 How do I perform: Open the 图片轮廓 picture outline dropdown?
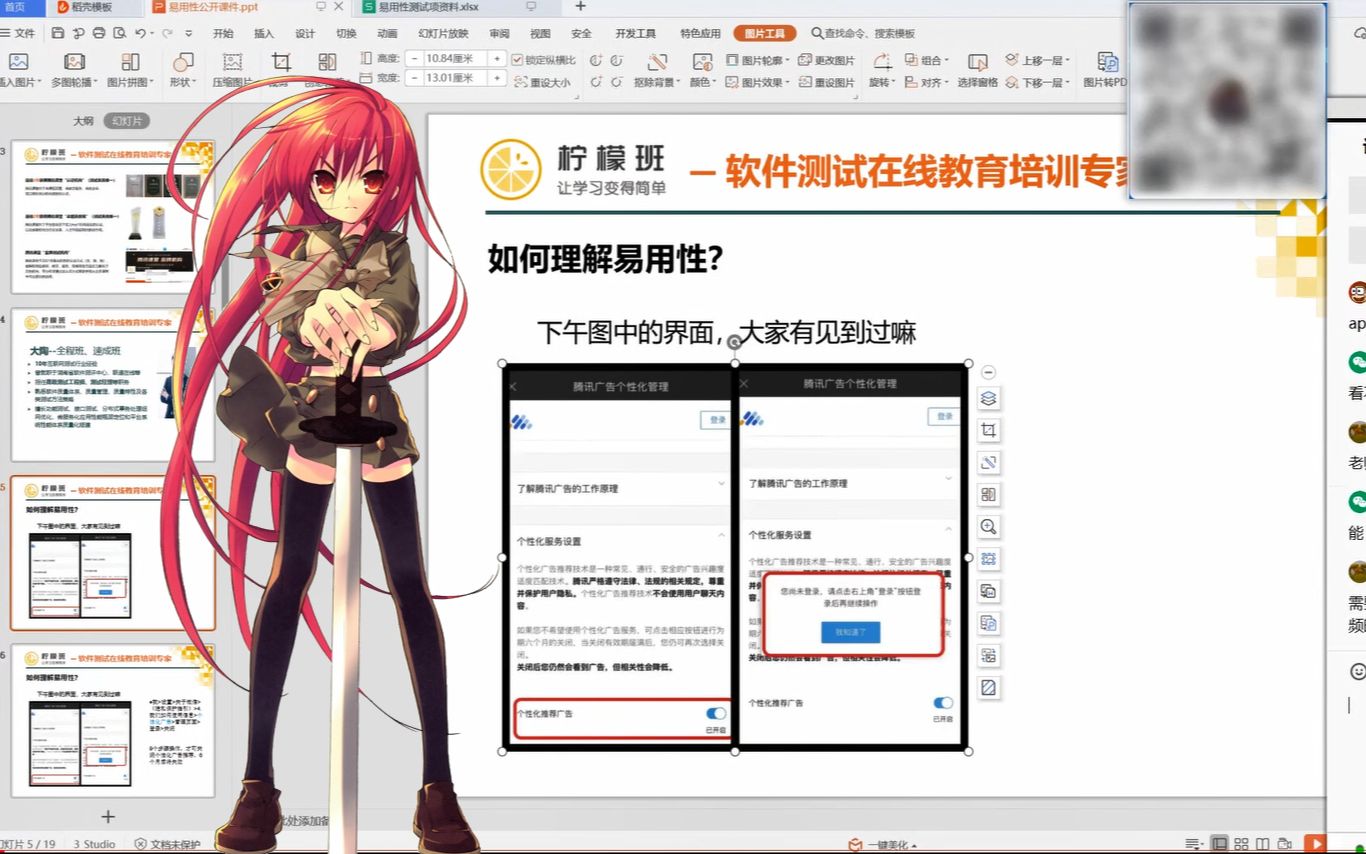click(x=757, y=60)
